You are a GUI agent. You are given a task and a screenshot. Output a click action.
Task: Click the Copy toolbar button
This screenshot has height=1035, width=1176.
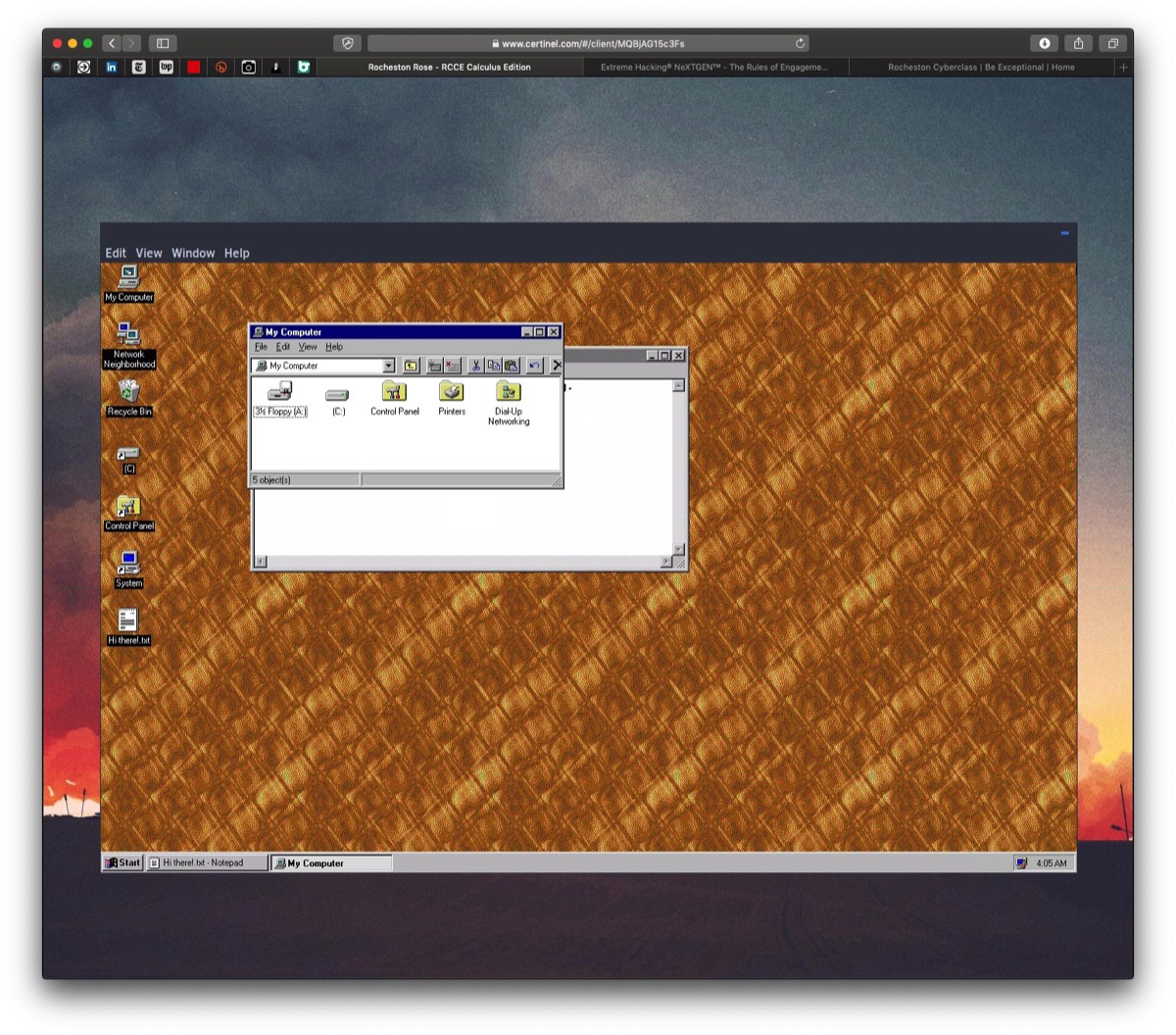coord(493,366)
